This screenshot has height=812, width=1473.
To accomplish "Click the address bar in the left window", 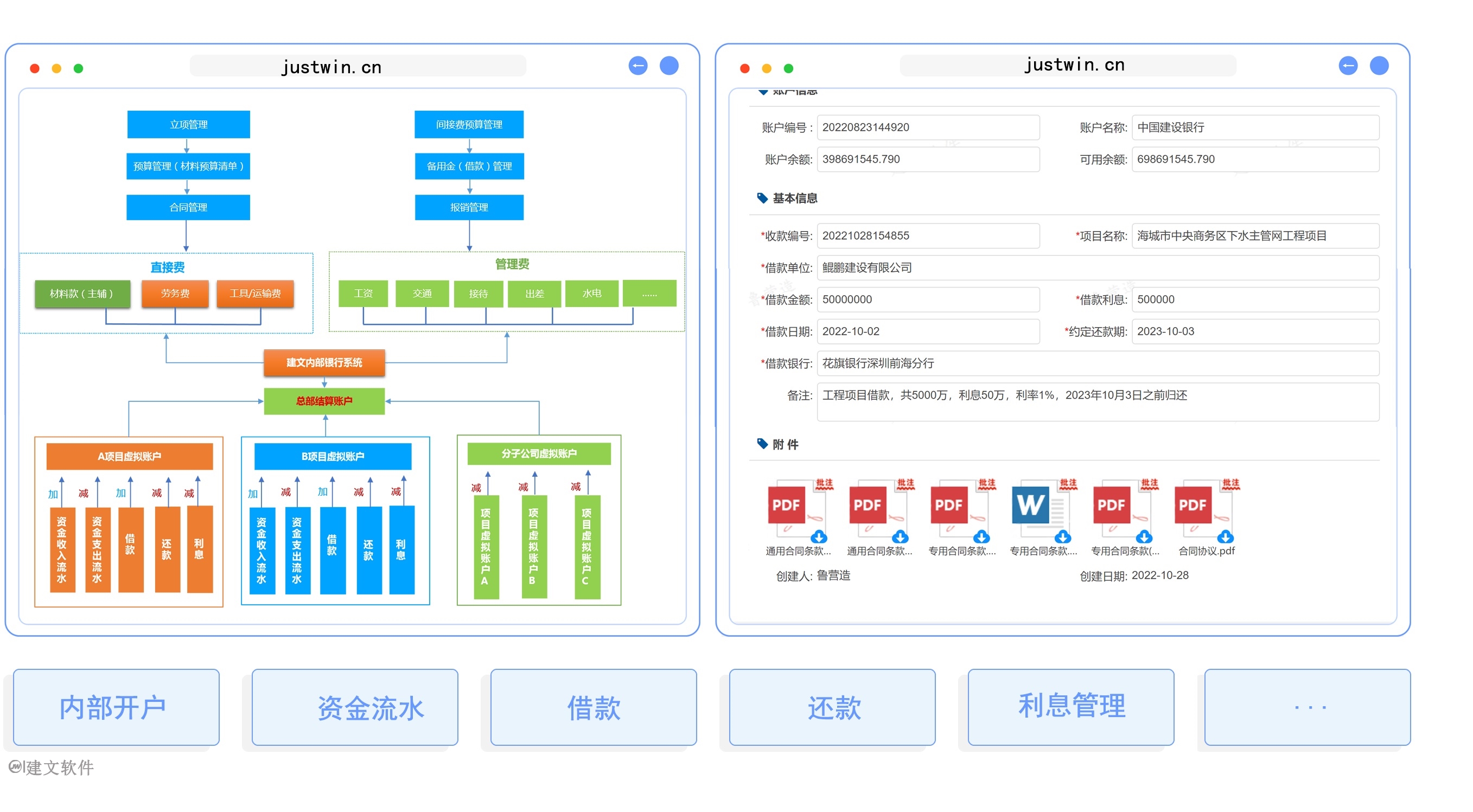I will 358,66.
